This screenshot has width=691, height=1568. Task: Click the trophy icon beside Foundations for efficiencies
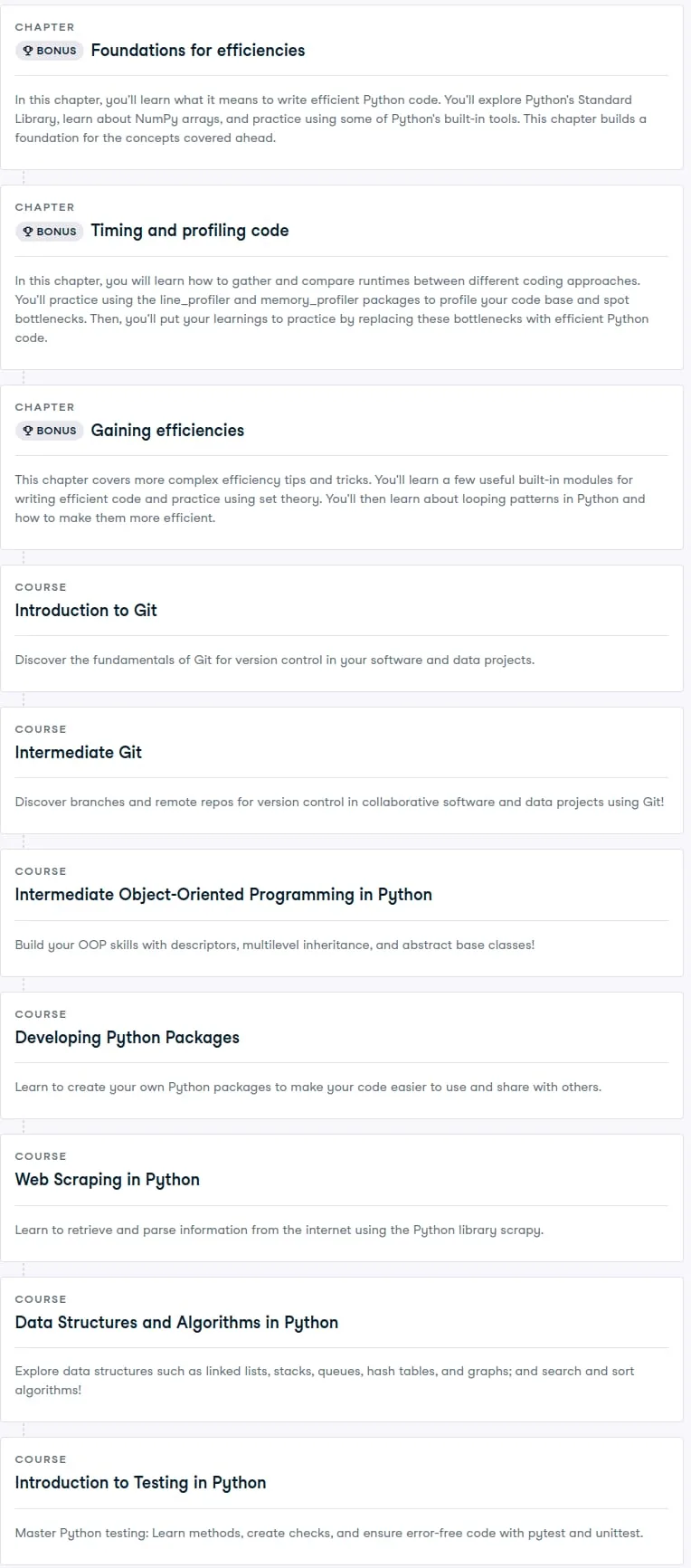pyautogui.click(x=28, y=51)
